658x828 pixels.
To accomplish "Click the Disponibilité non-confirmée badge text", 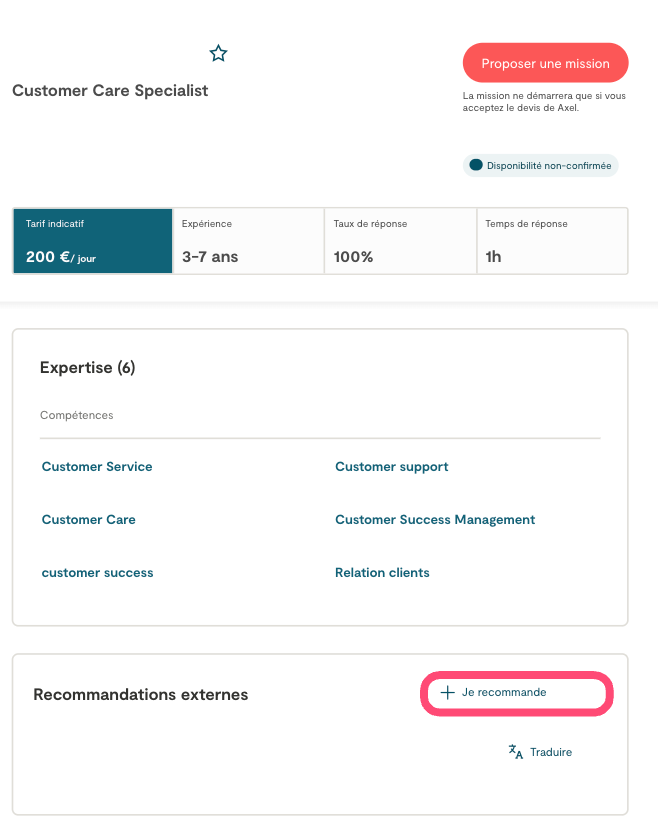I will pos(548,165).
